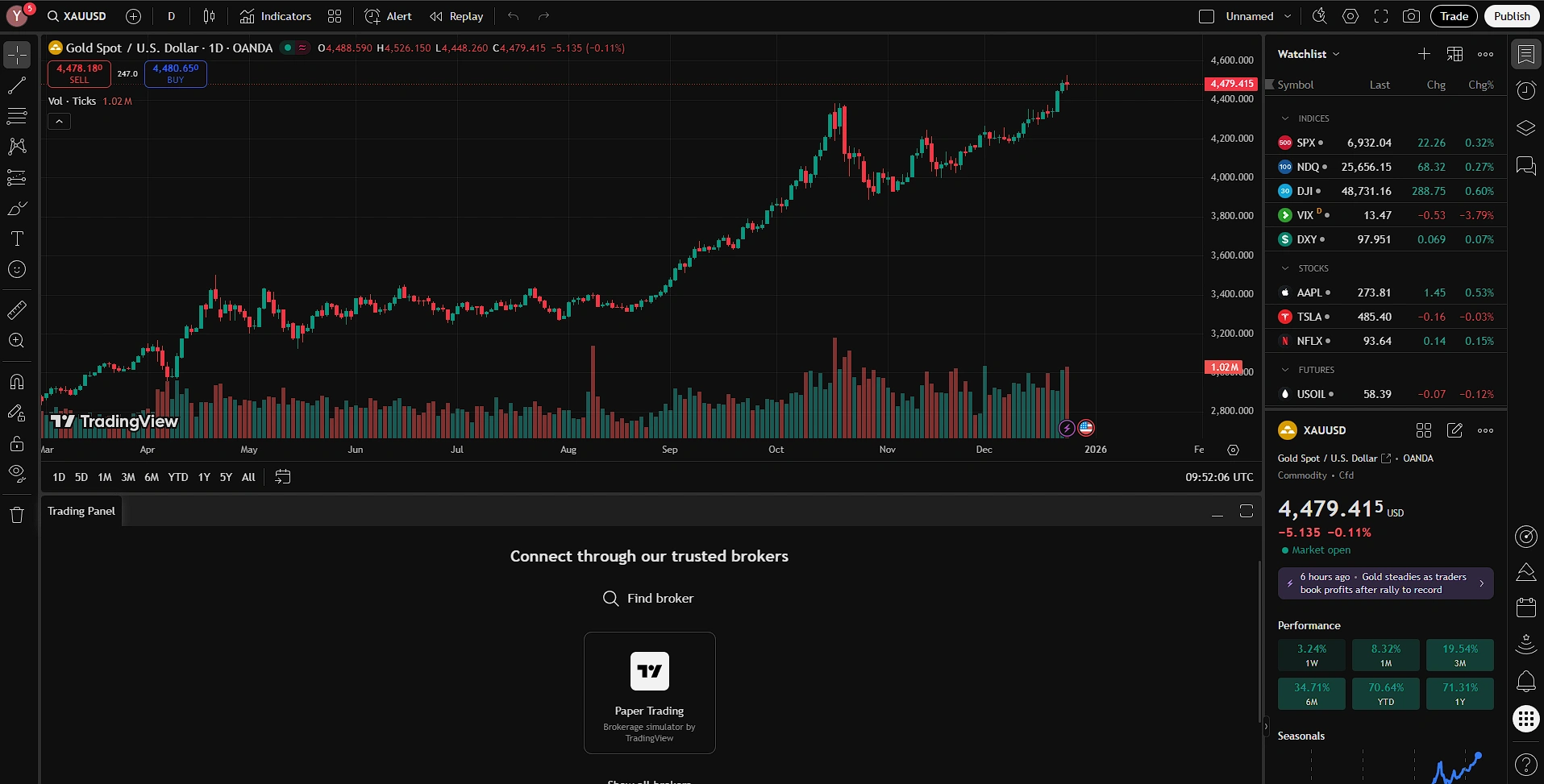Click the trading panel vertical scrollbar
The height and width of the screenshot is (784, 1544).
[1259, 641]
